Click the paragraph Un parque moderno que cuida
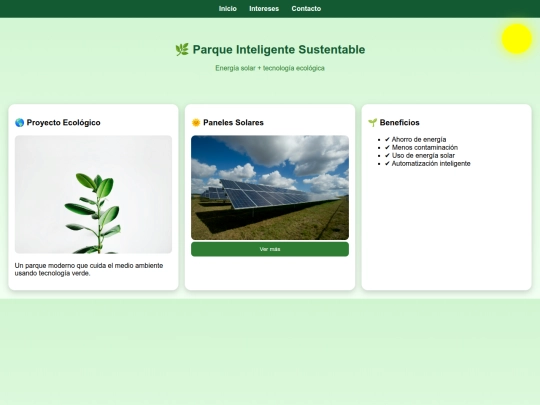540x405 pixels. pos(89,269)
